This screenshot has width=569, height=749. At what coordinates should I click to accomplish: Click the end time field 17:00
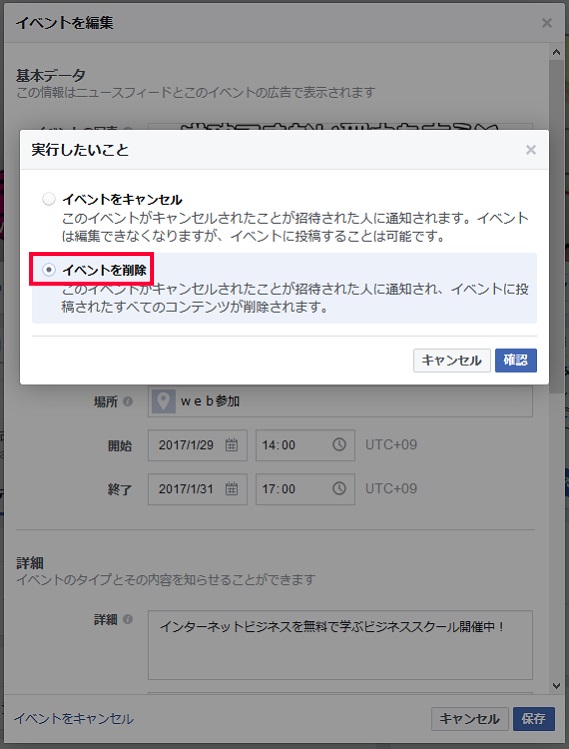[x=305, y=489]
